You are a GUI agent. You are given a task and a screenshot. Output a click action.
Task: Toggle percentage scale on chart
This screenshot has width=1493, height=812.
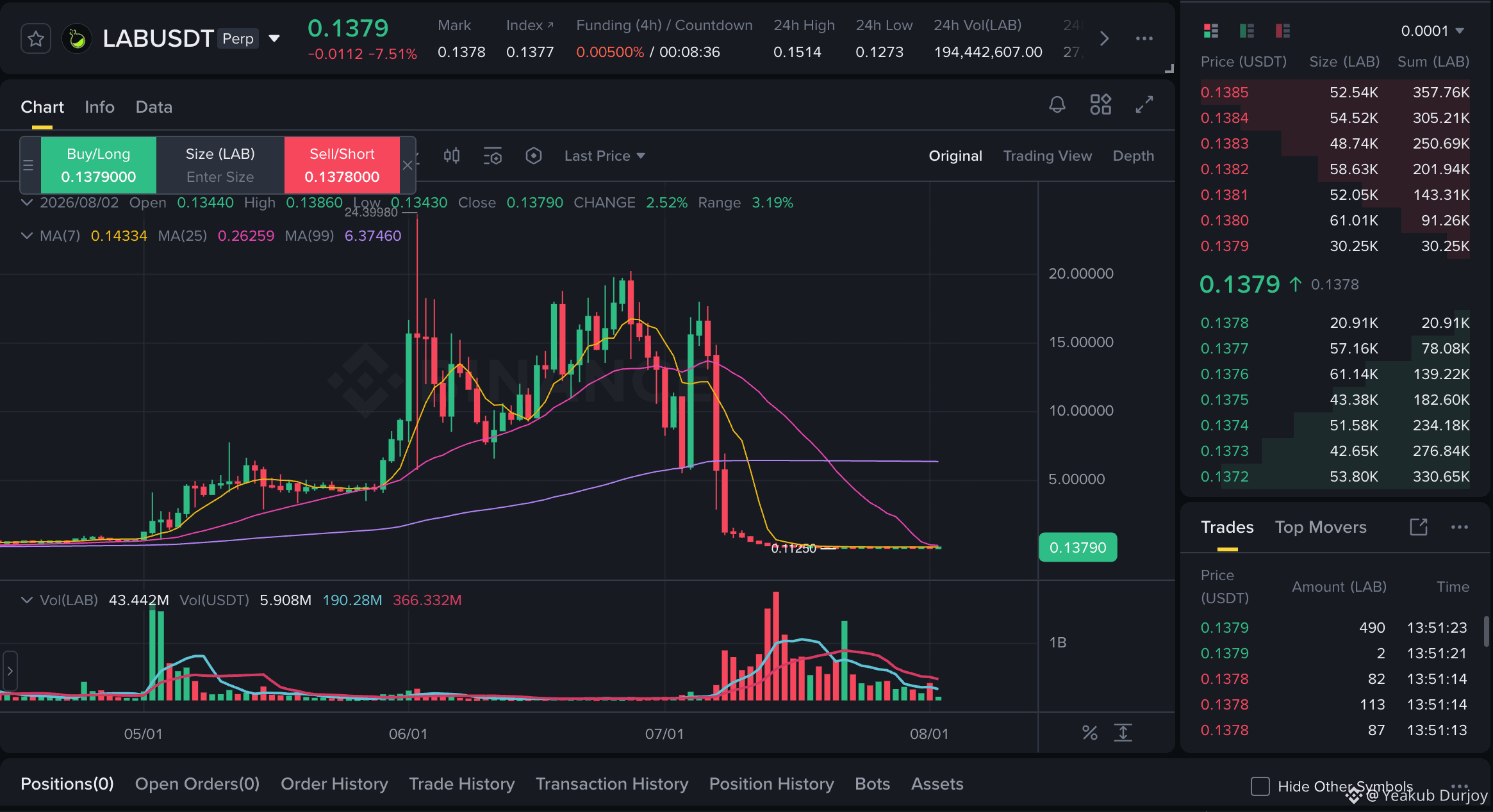1089,733
